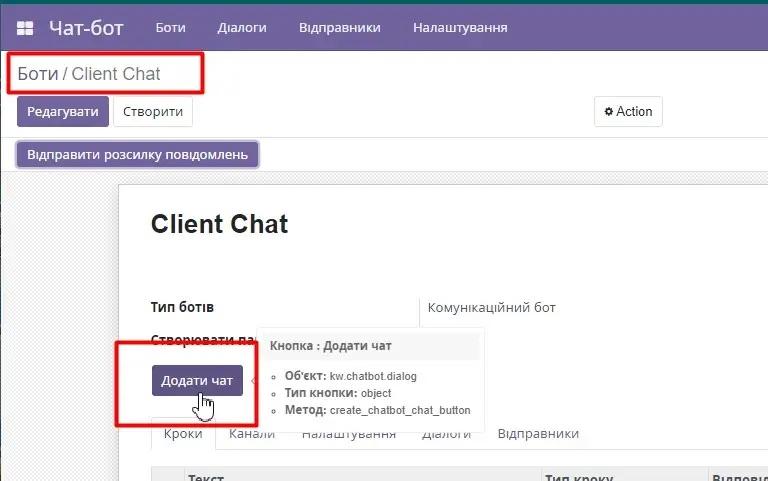This screenshot has height=481, width=768.
Task: Click the Комунікаційний бот value
Action: point(492,308)
